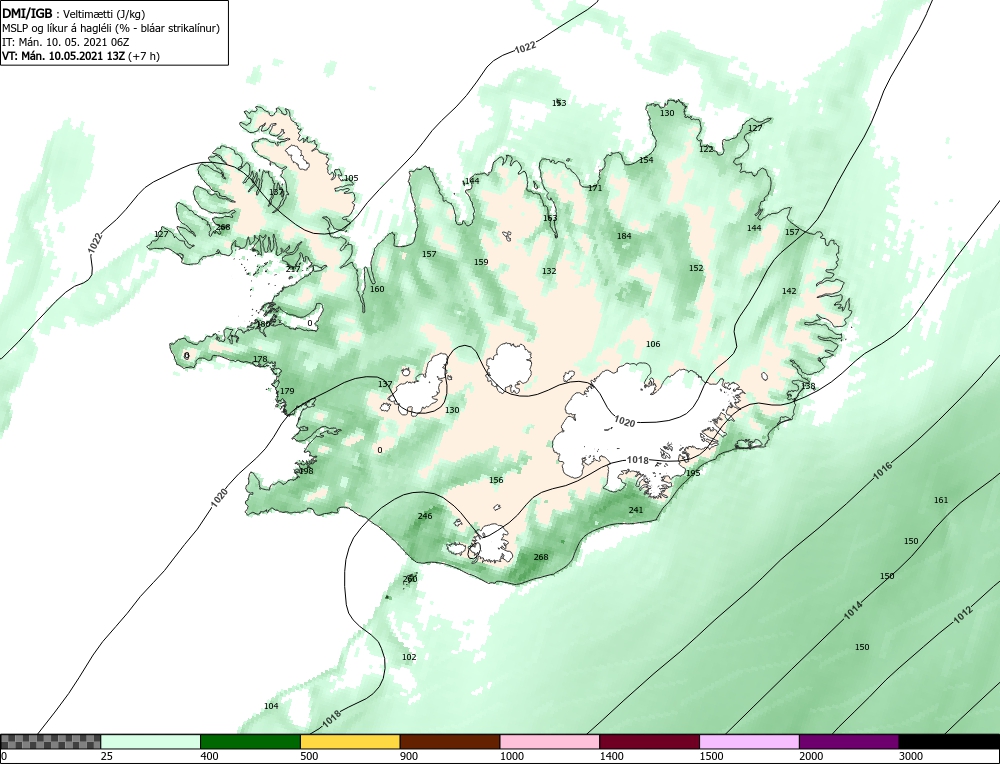Click the legend scale label "400"

click(x=209, y=756)
